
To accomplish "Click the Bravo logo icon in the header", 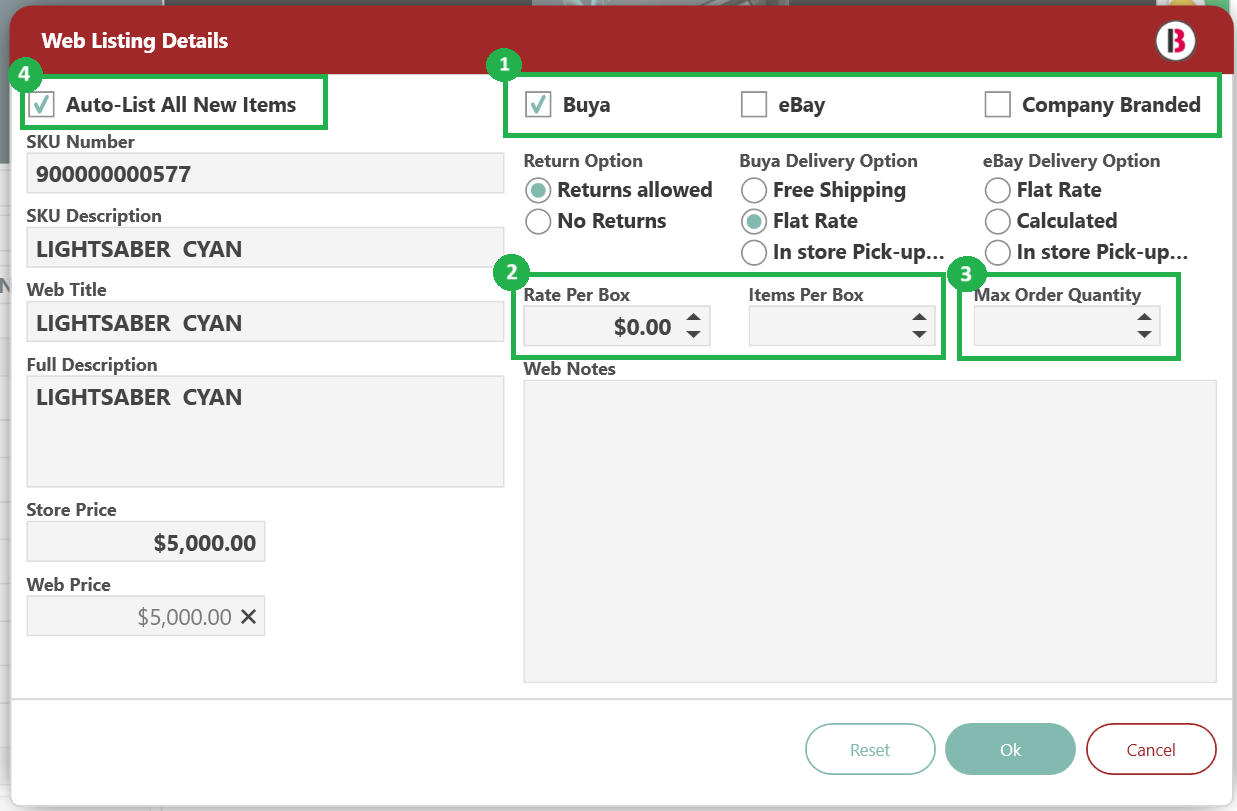I will coord(1176,40).
